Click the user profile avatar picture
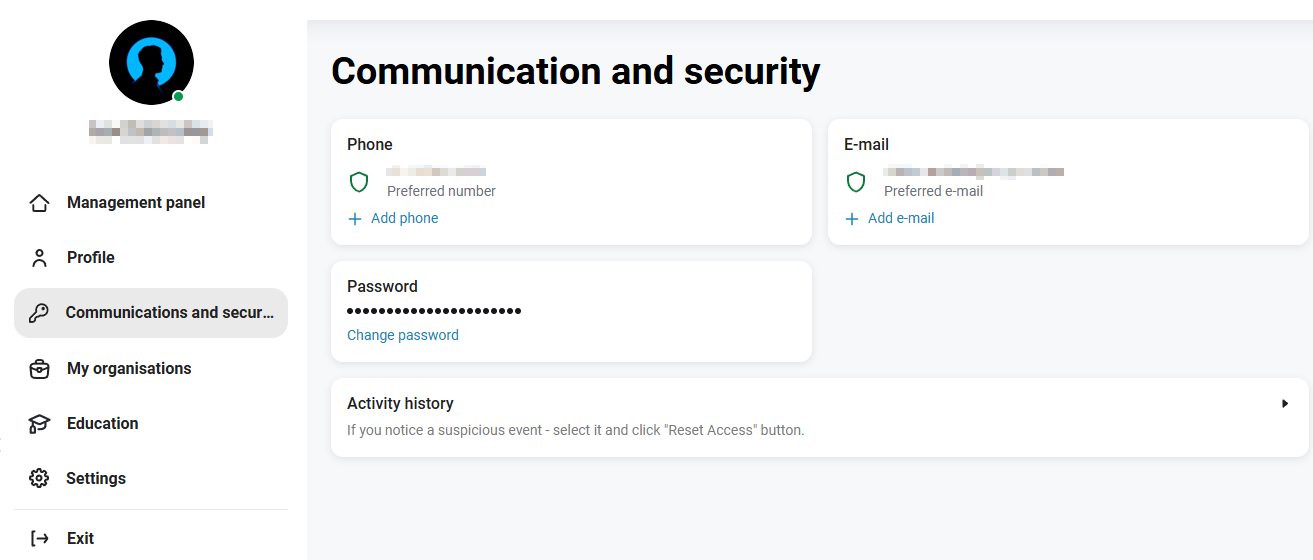 point(151,62)
